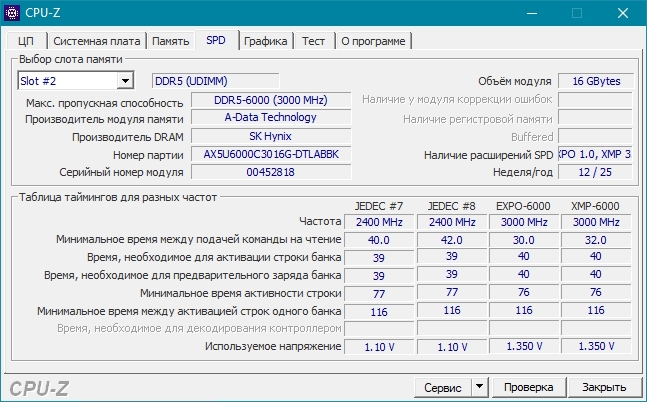Click the A-Data Technology manufacturer field

(x=270, y=118)
